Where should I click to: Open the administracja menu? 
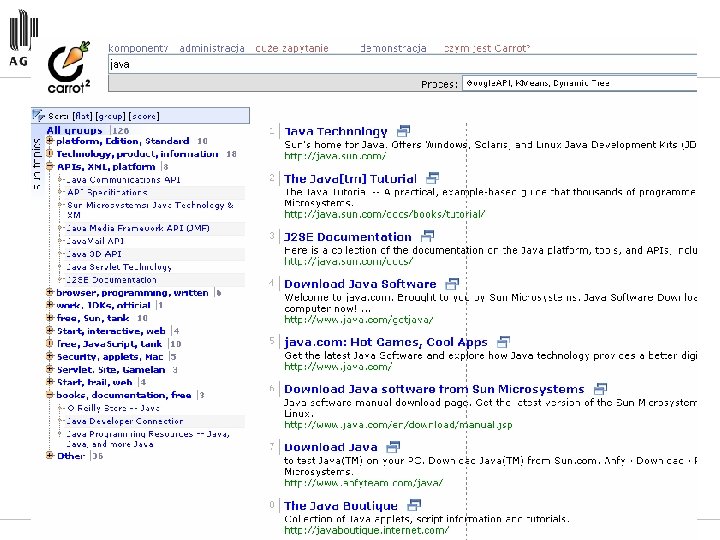(212, 48)
